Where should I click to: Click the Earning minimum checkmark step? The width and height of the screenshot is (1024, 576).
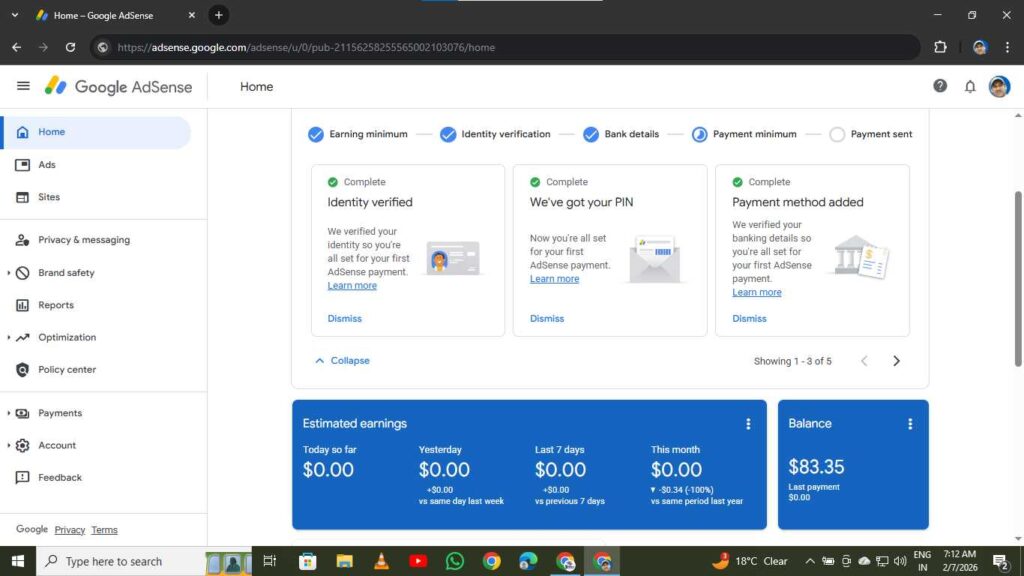tap(316, 134)
